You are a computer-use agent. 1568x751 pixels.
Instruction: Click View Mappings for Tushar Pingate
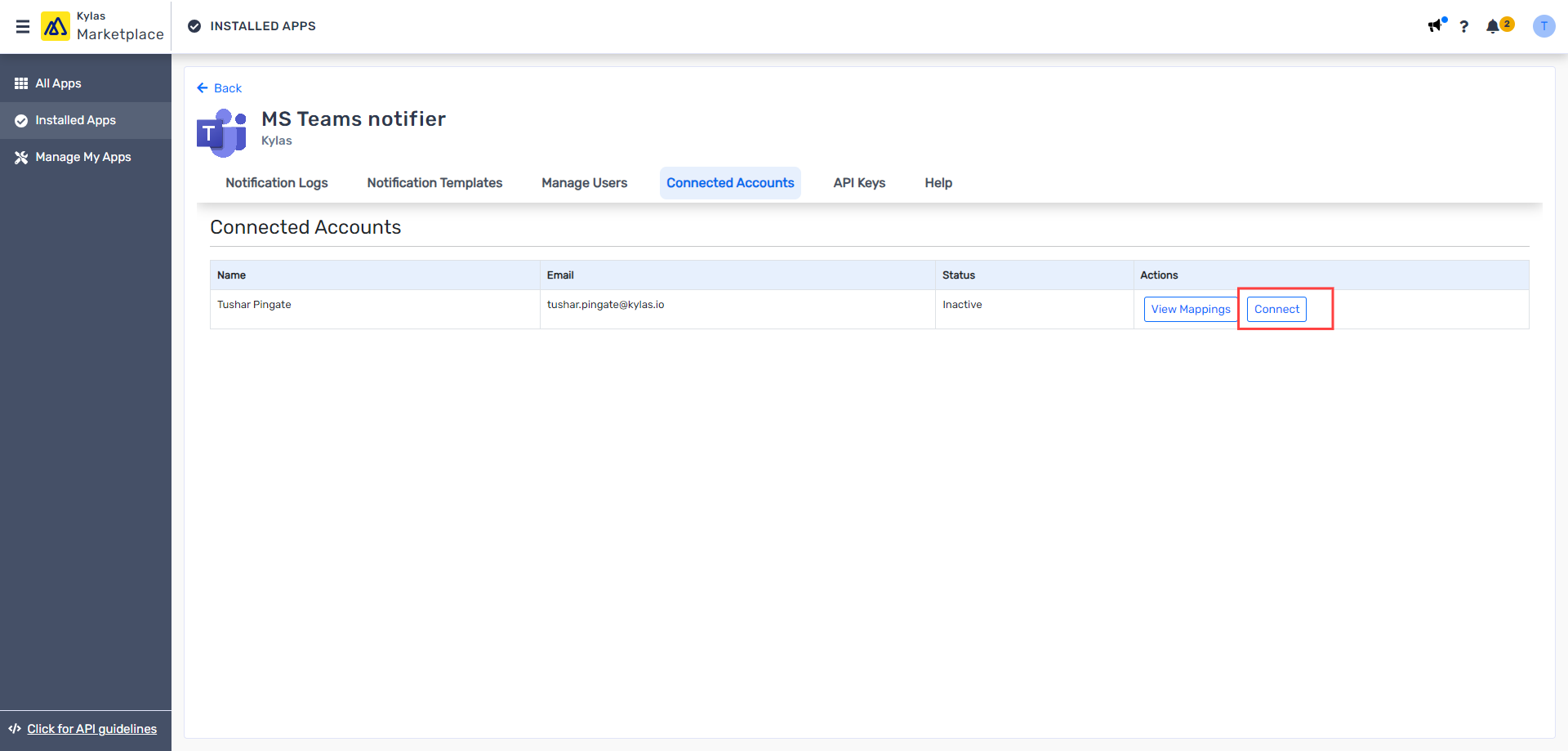click(1191, 309)
